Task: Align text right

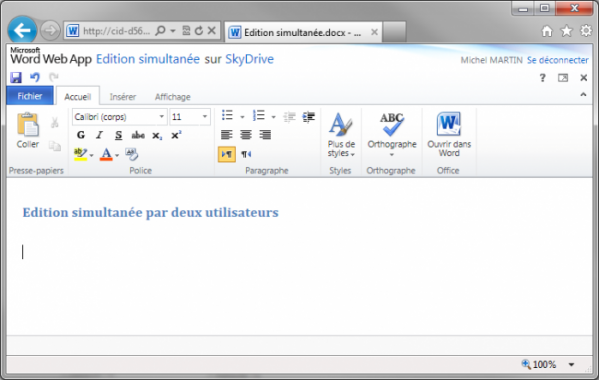Action: [x=265, y=134]
